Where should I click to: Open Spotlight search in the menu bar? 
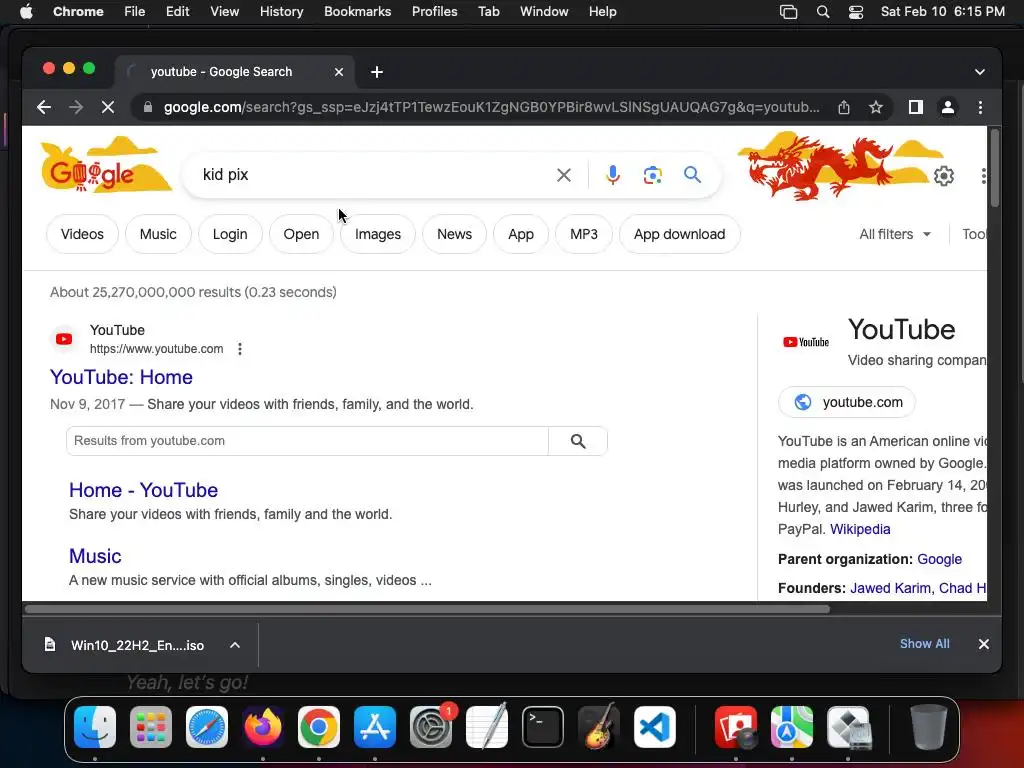[823, 12]
